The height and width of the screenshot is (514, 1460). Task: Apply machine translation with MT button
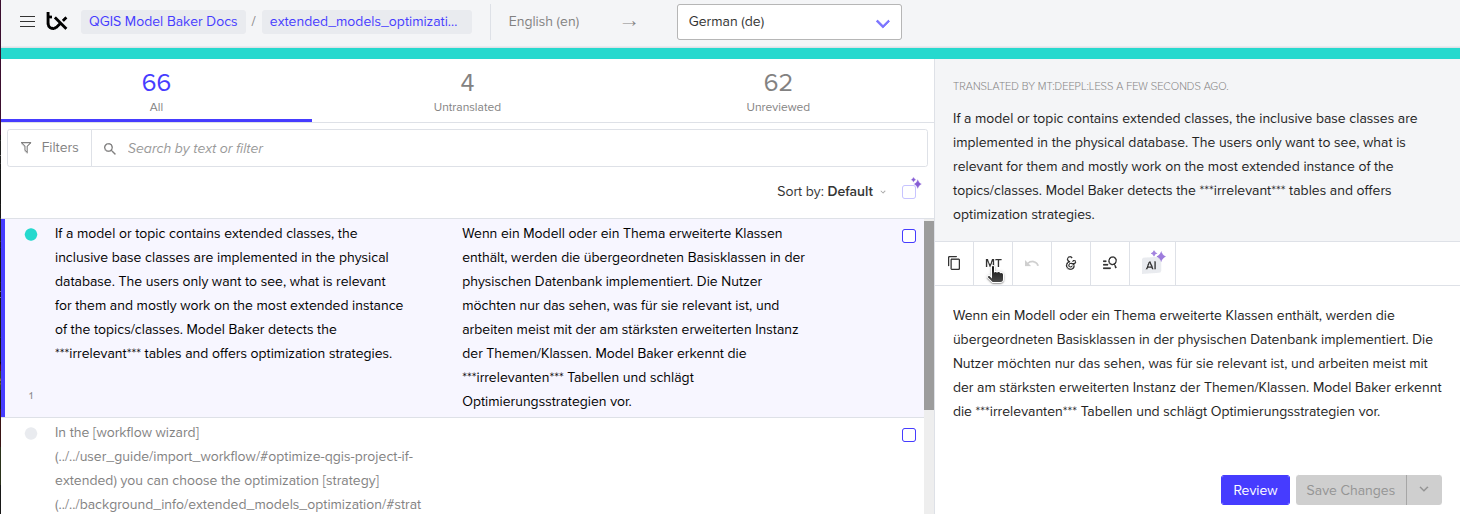(x=993, y=263)
